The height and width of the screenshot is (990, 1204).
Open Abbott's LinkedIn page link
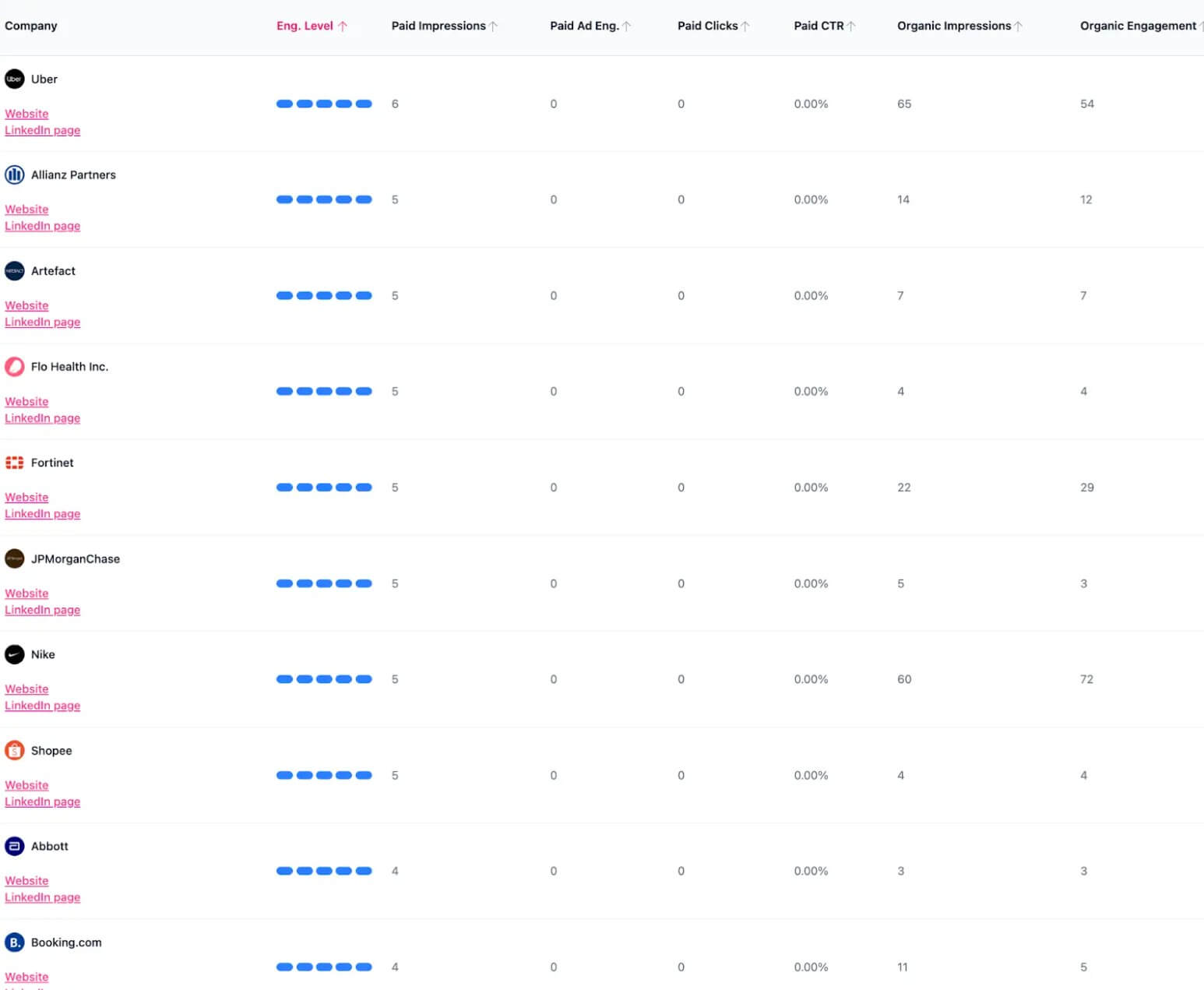[43, 897]
